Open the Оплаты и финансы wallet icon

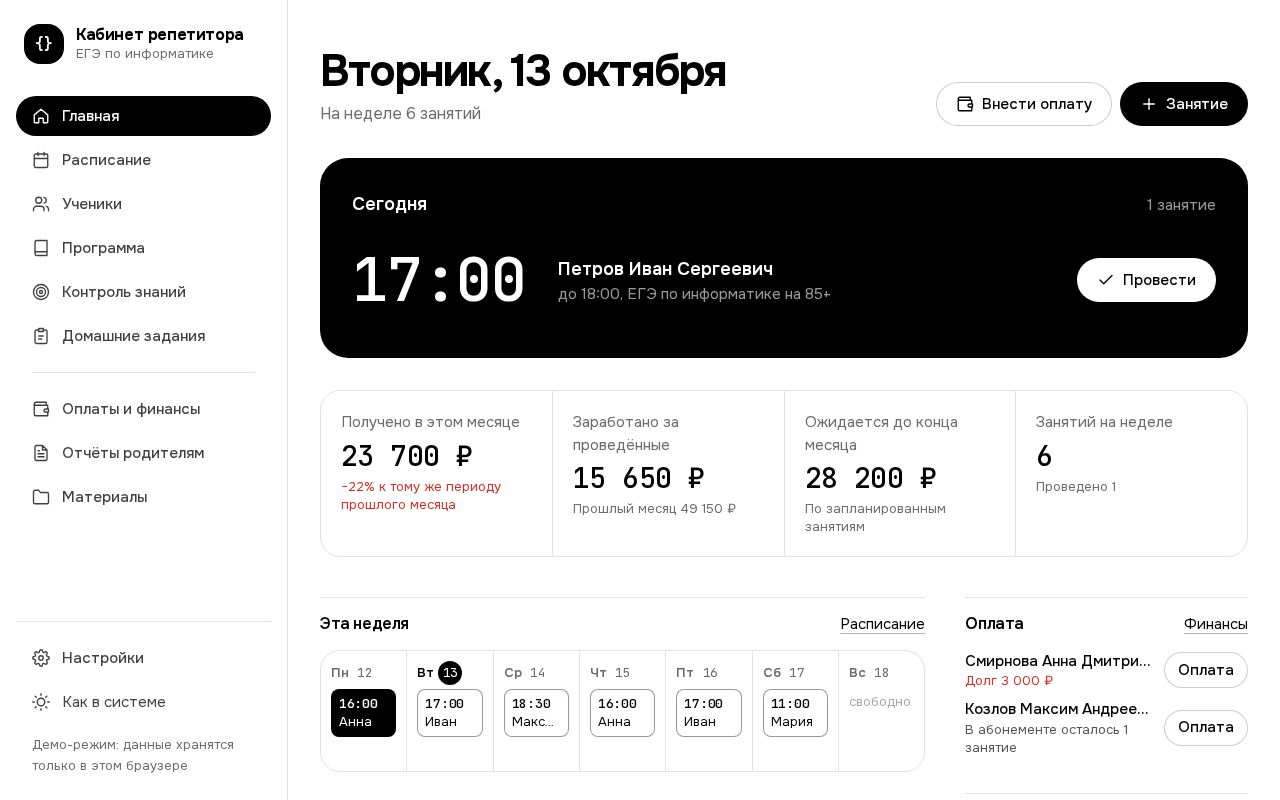(x=41, y=409)
